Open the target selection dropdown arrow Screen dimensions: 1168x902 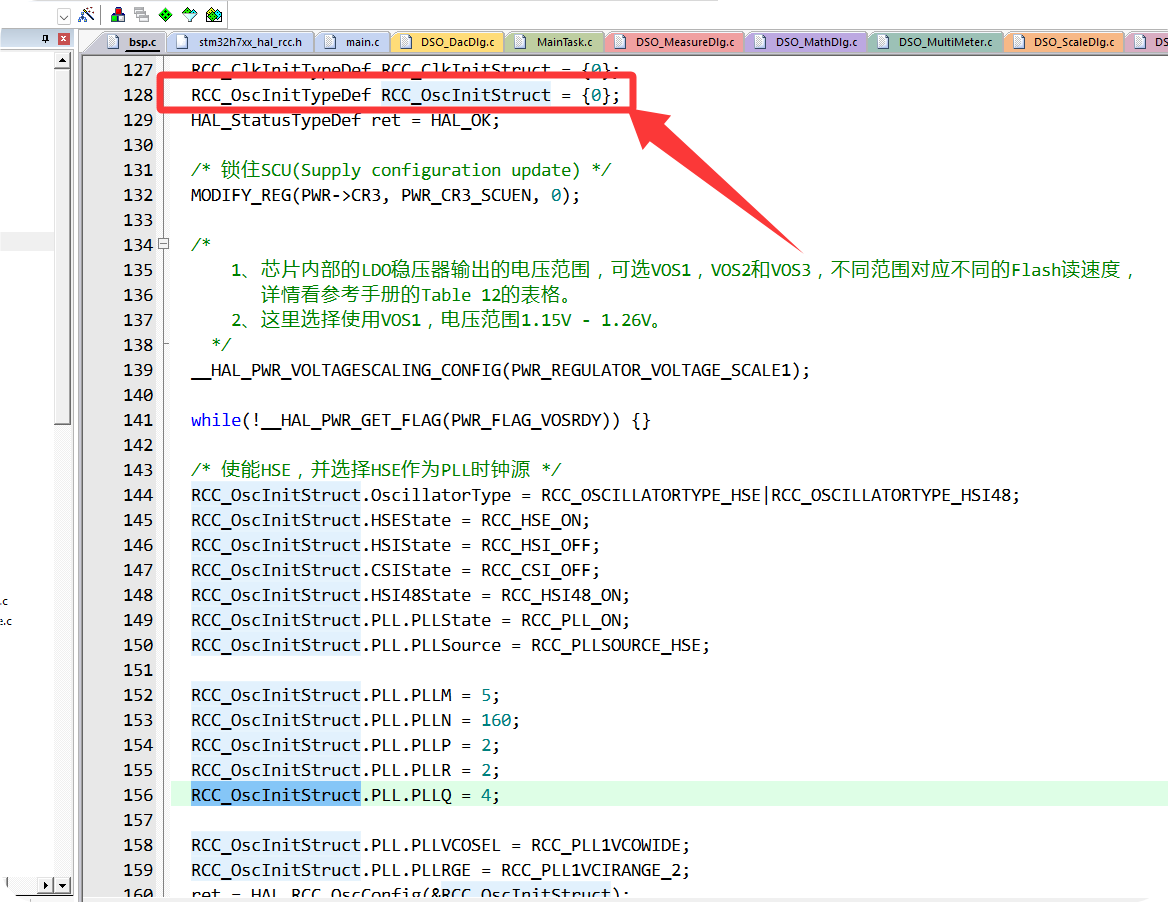tap(63, 16)
